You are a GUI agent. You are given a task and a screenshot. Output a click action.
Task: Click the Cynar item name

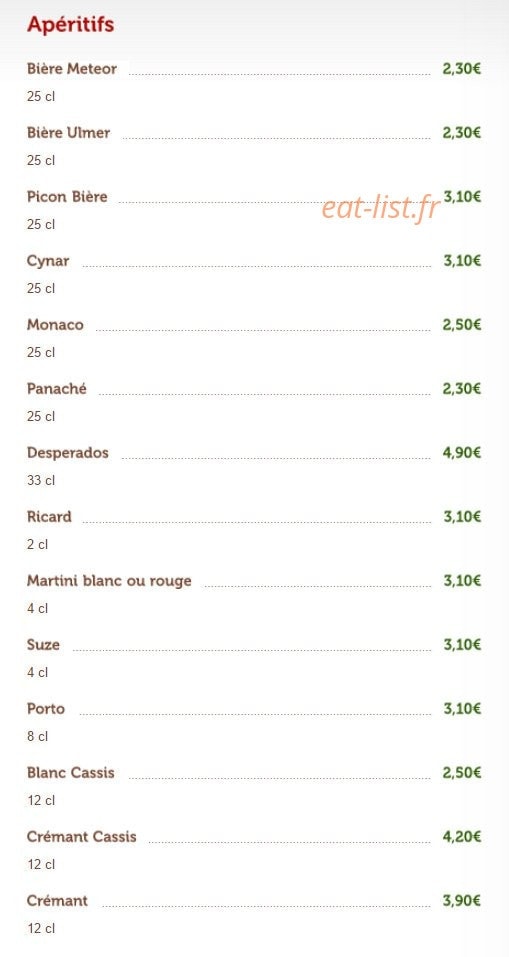coord(48,261)
